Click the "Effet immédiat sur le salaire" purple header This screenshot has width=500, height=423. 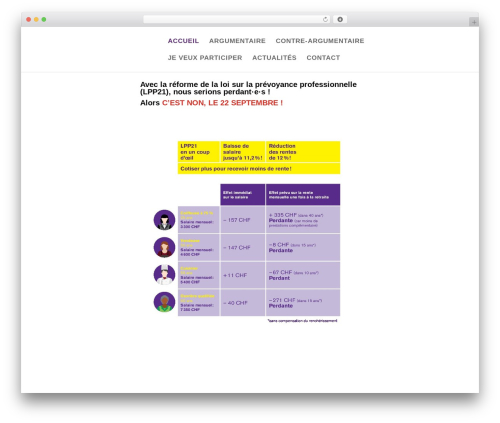[x=243, y=195]
